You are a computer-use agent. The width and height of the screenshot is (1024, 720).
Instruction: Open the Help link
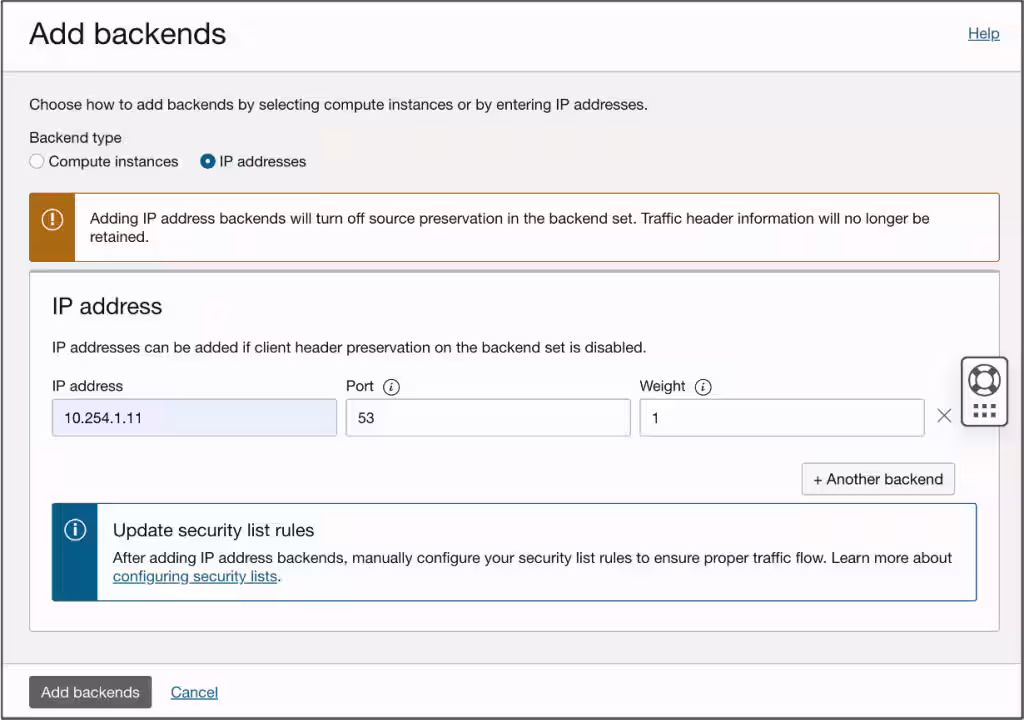pyautogui.click(x=983, y=33)
